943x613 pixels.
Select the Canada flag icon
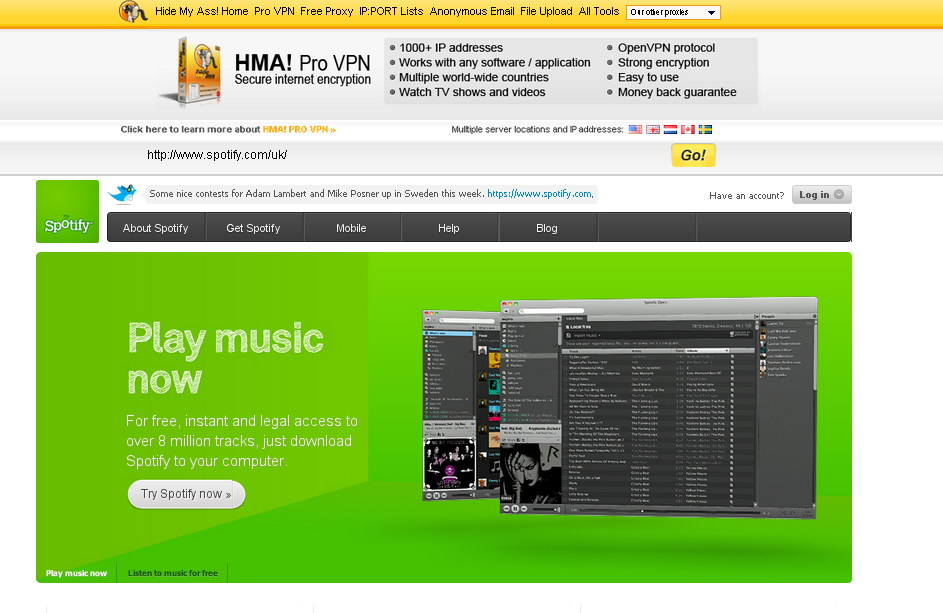pyautogui.click(x=687, y=129)
